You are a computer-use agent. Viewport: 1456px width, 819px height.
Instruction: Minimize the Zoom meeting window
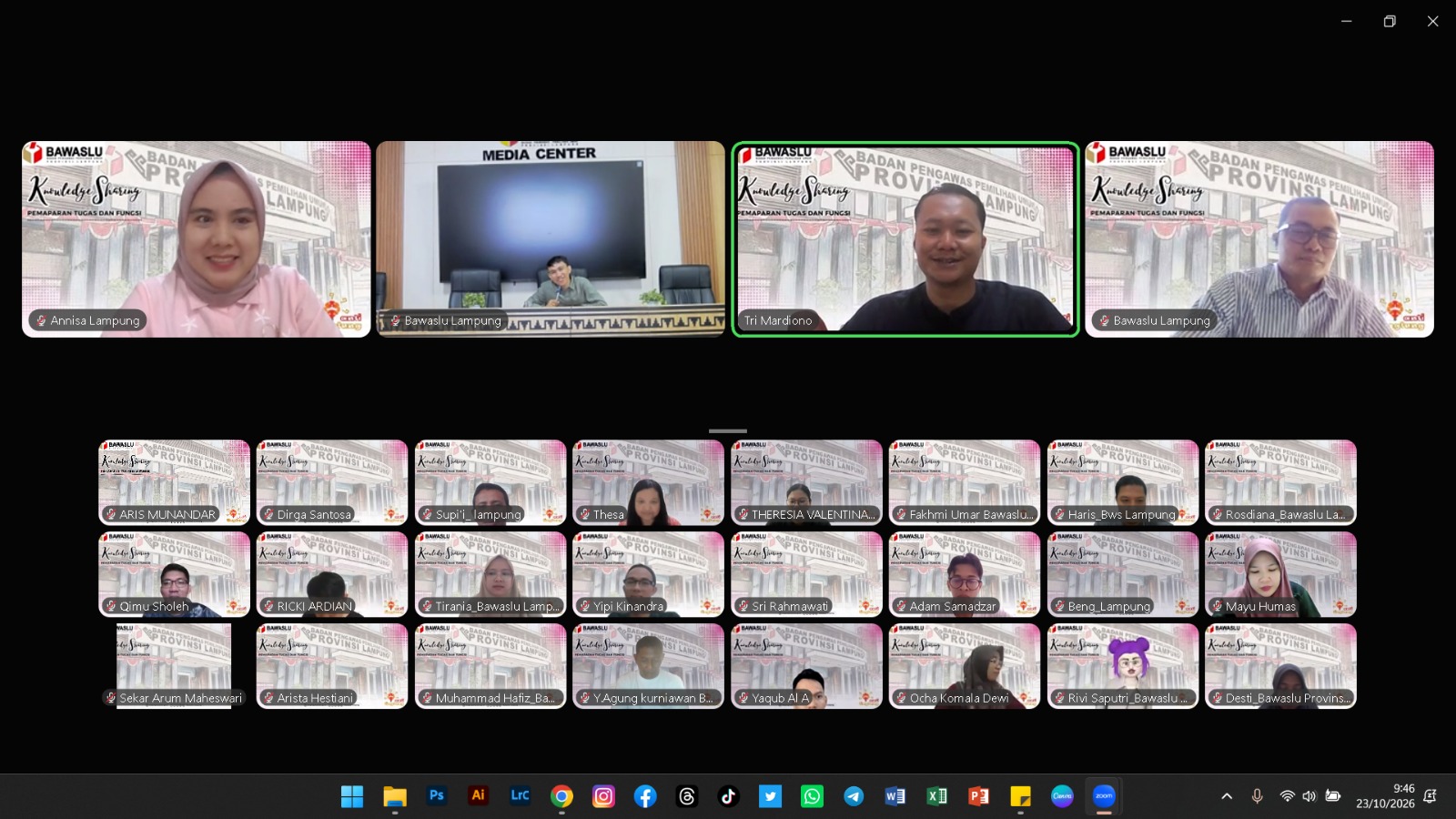pyautogui.click(x=1347, y=21)
